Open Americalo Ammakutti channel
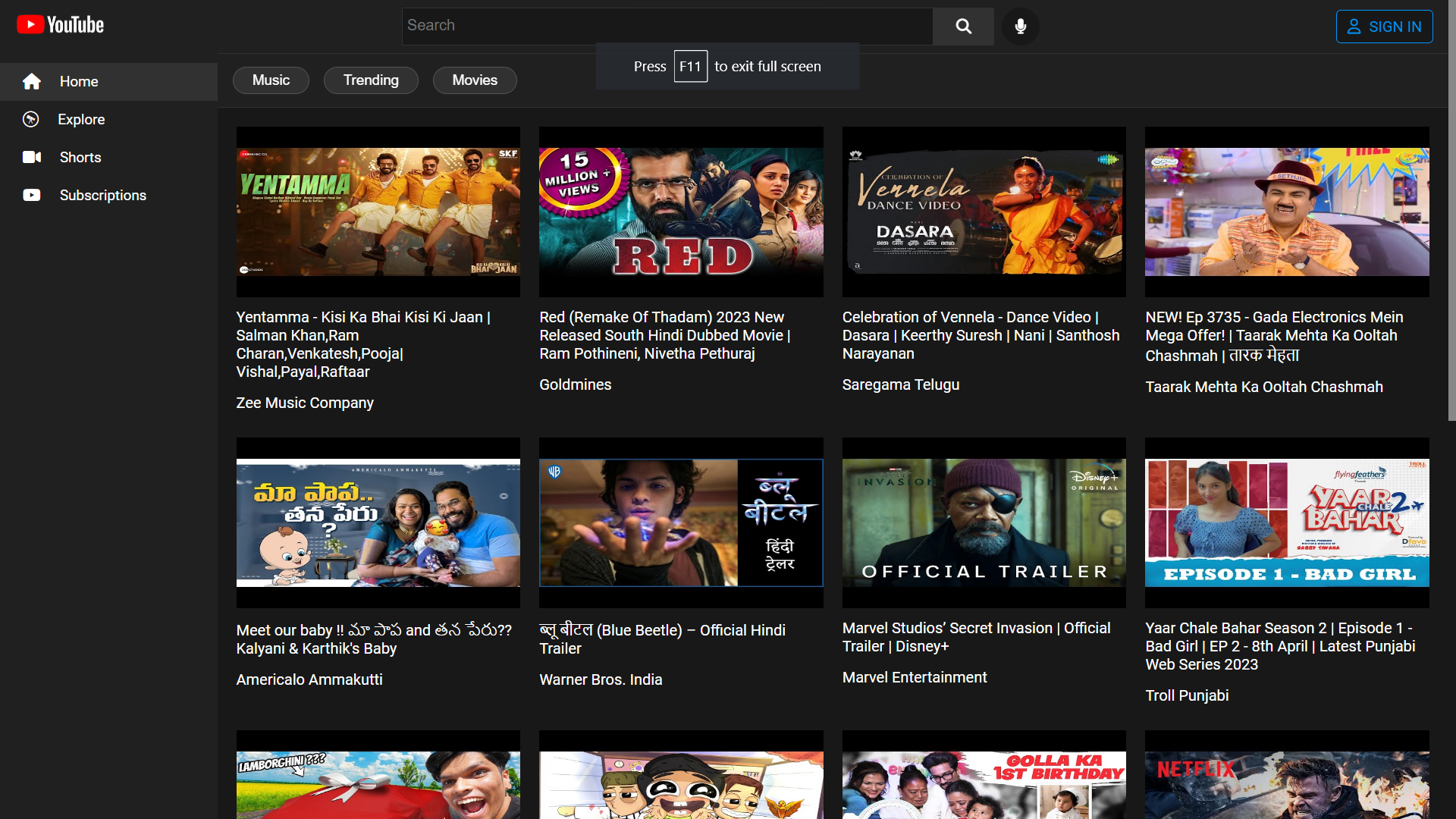 pyautogui.click(x=309, y=679)
